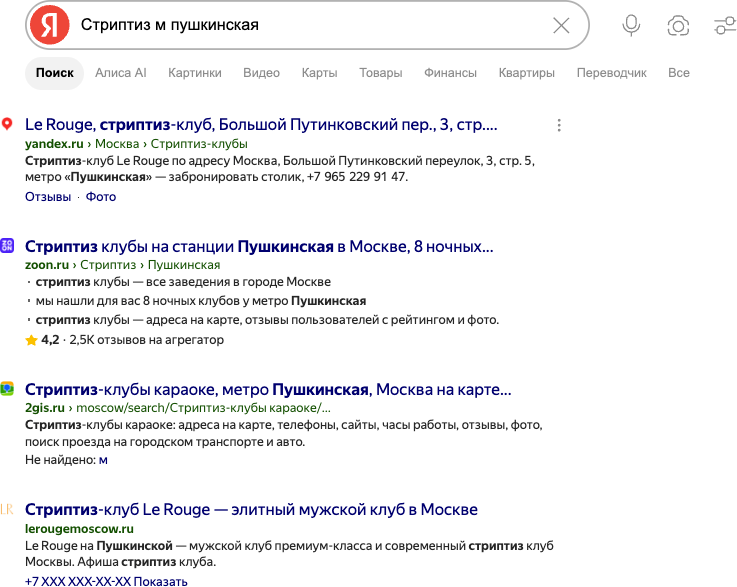Click the zoon.ru domain link

(x=47, y=265)
